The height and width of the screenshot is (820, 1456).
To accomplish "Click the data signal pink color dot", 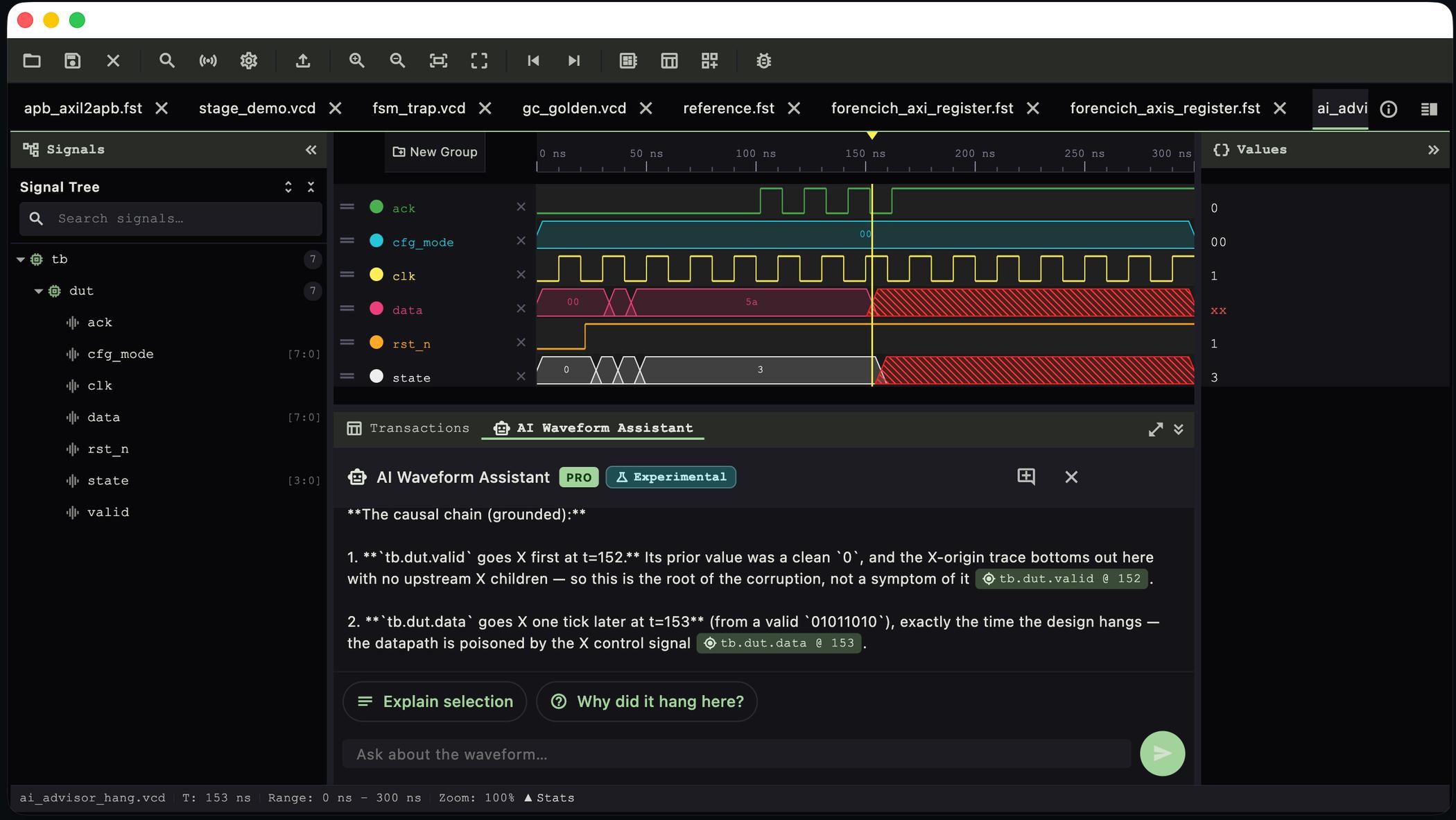I will tap(376, 309).
